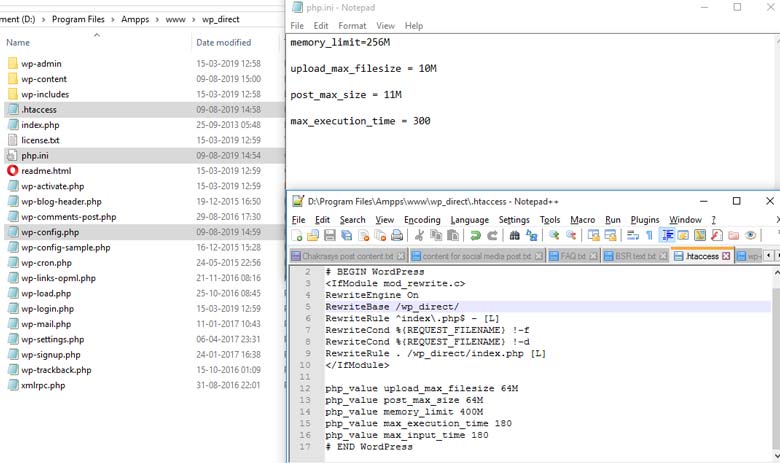Click the Close document icon in Notepad++ toolbar

pos(364,235)
